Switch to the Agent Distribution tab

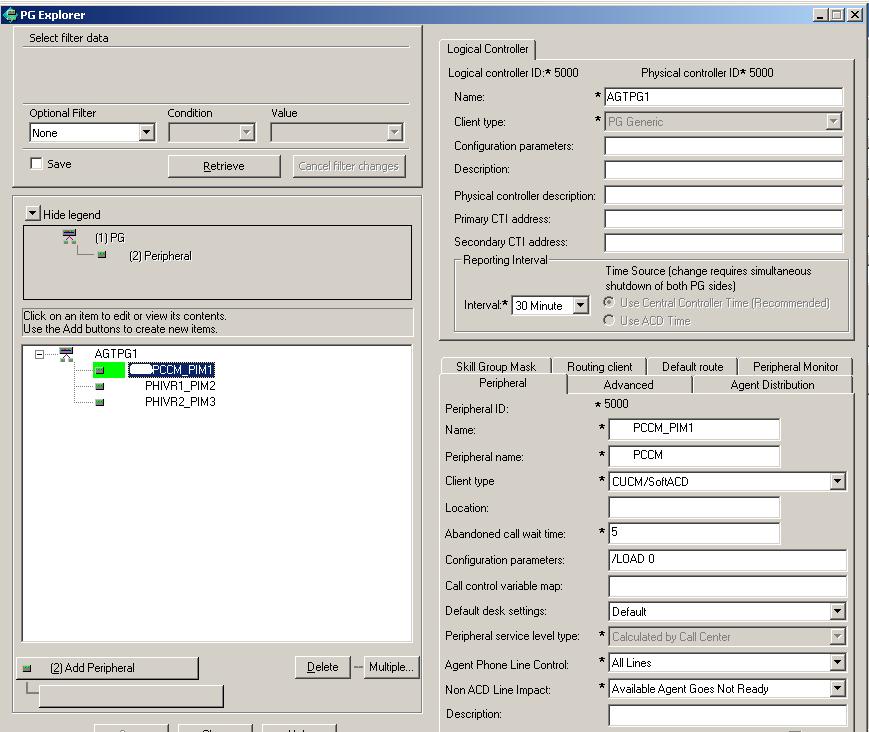(x=772, y=385)
